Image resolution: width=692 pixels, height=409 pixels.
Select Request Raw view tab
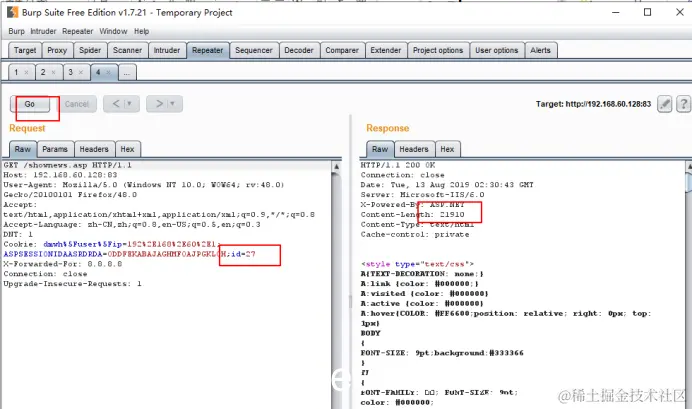pyautogui.click(x=23, y=149)
